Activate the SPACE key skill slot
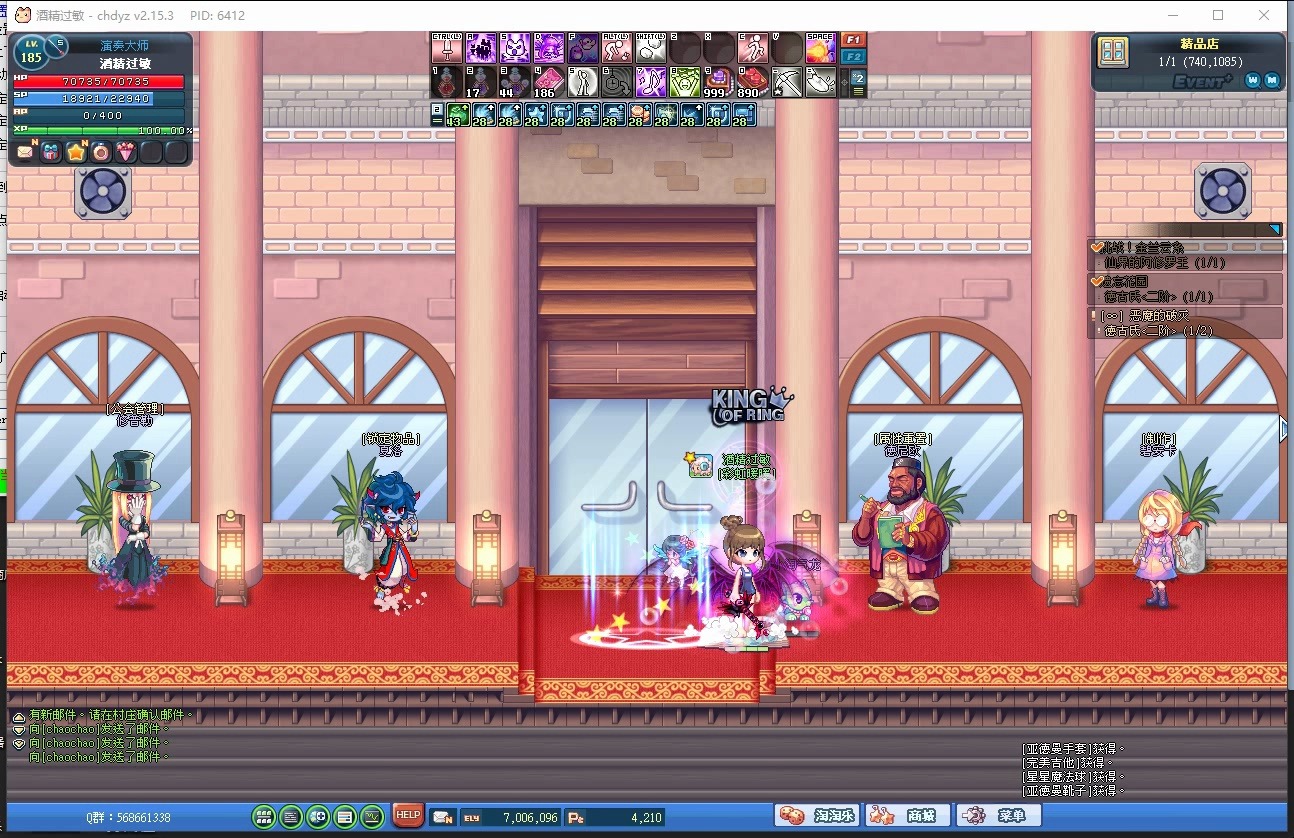1294x838 pixels. tap(820, 48)
